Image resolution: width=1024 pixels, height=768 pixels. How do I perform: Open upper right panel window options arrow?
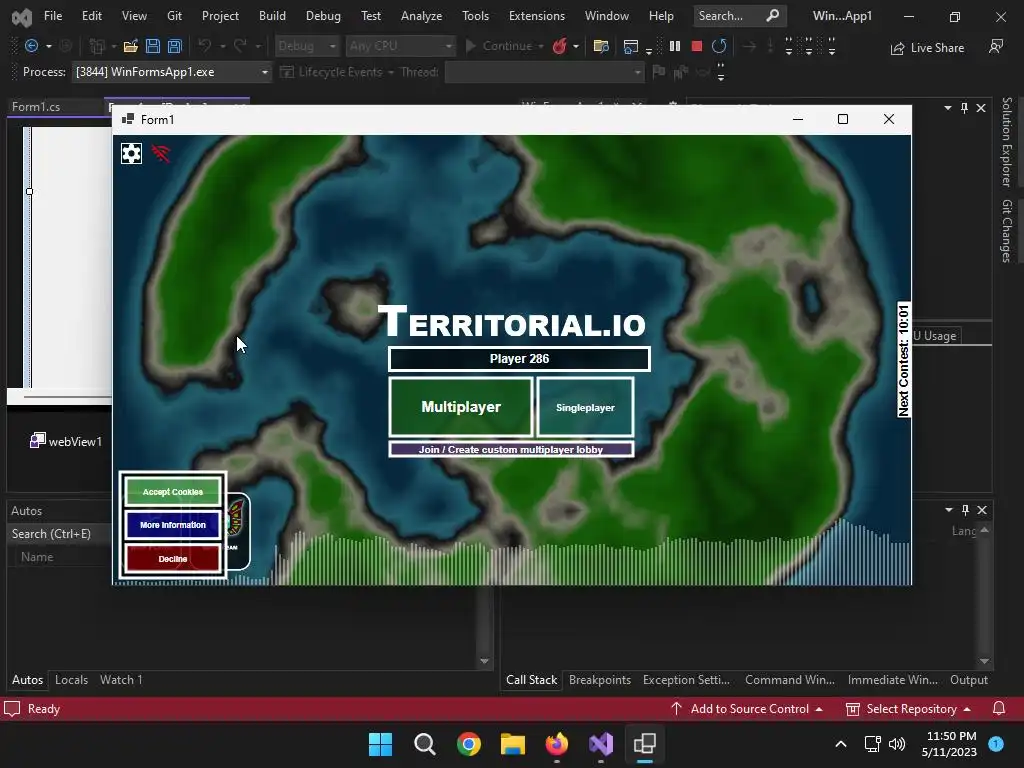tap(948, 108)
